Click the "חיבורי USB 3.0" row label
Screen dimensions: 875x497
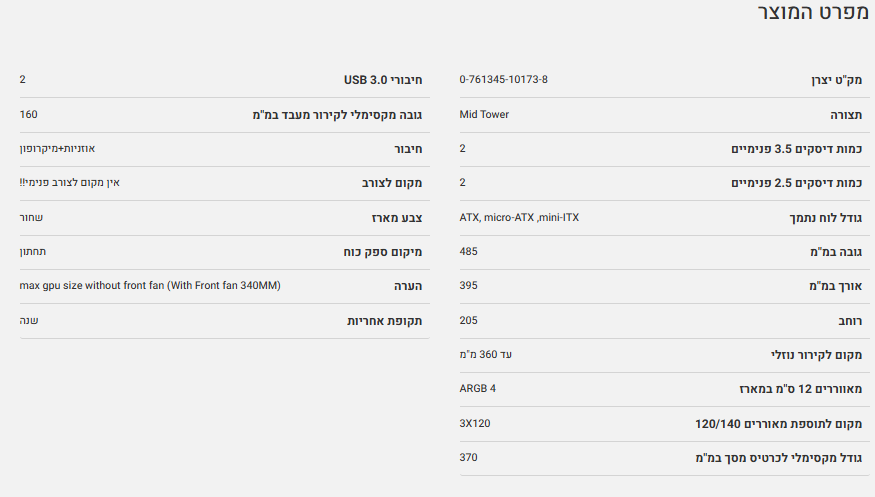(x=383, y=80)
